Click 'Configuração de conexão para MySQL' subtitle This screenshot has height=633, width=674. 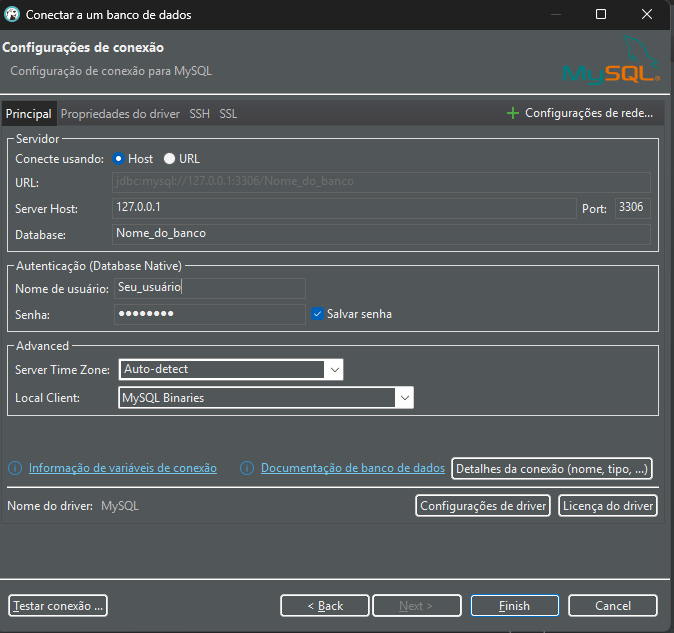click(x=111, y=71)
